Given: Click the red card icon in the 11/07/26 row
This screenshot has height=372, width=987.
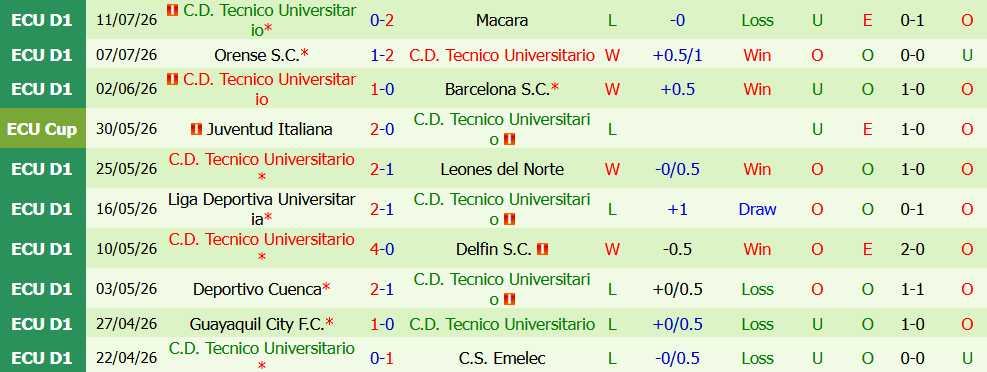Looking at the screenshot, I should tap(172, 11).
